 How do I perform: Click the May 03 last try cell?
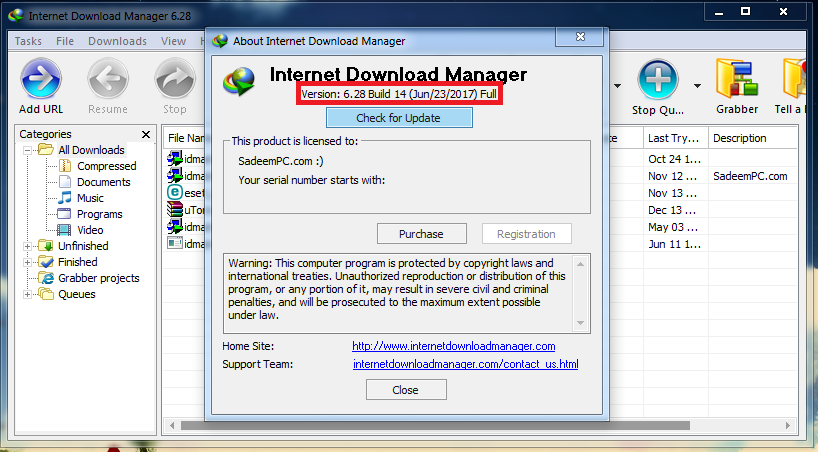click(673, 227)
